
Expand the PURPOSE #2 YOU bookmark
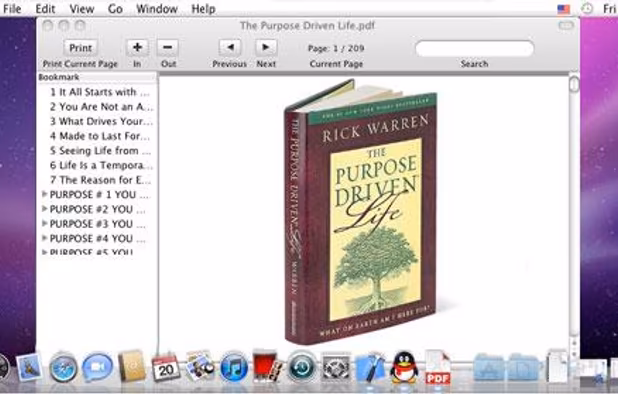click(45, 208)
